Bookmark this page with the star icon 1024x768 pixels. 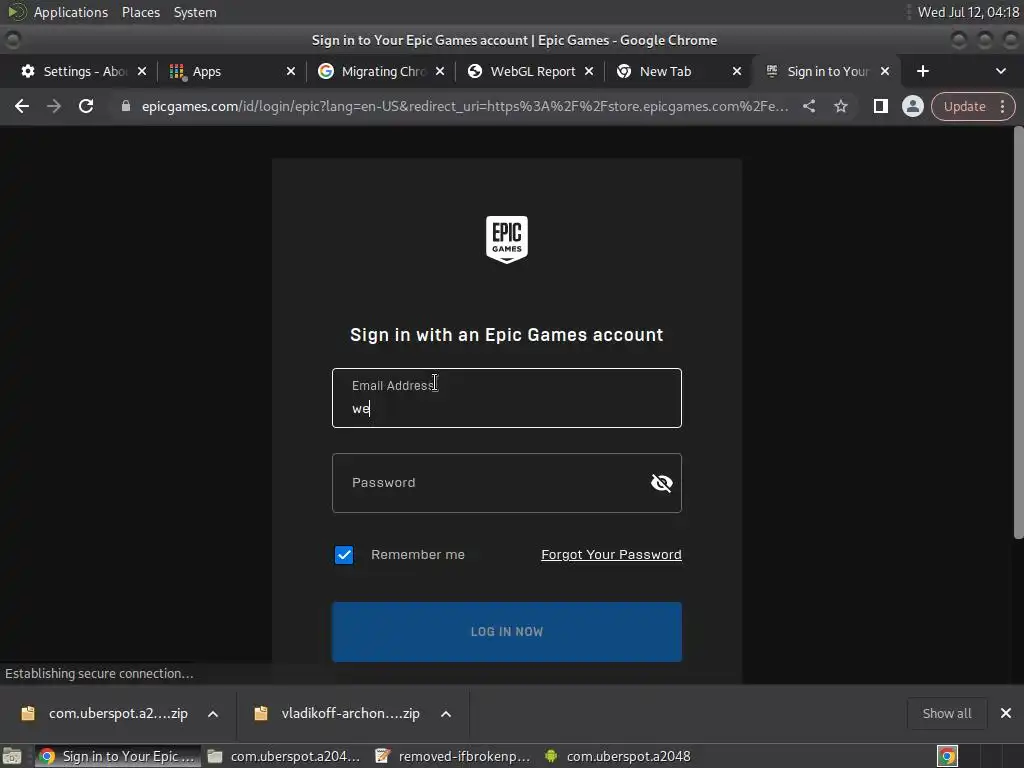pyautogui.click(x=841, y=106)
